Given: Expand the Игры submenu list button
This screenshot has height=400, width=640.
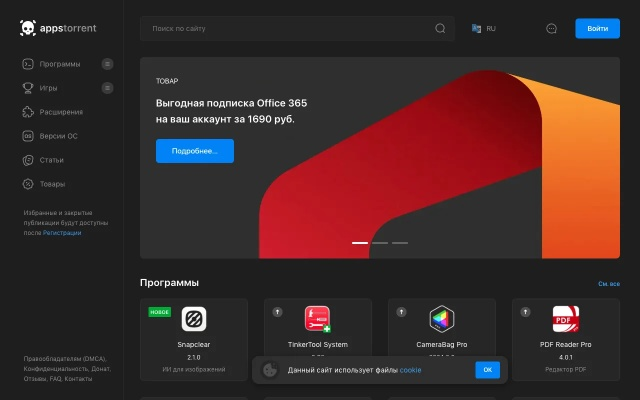Looking at the screenshot, I should (107, 88).
